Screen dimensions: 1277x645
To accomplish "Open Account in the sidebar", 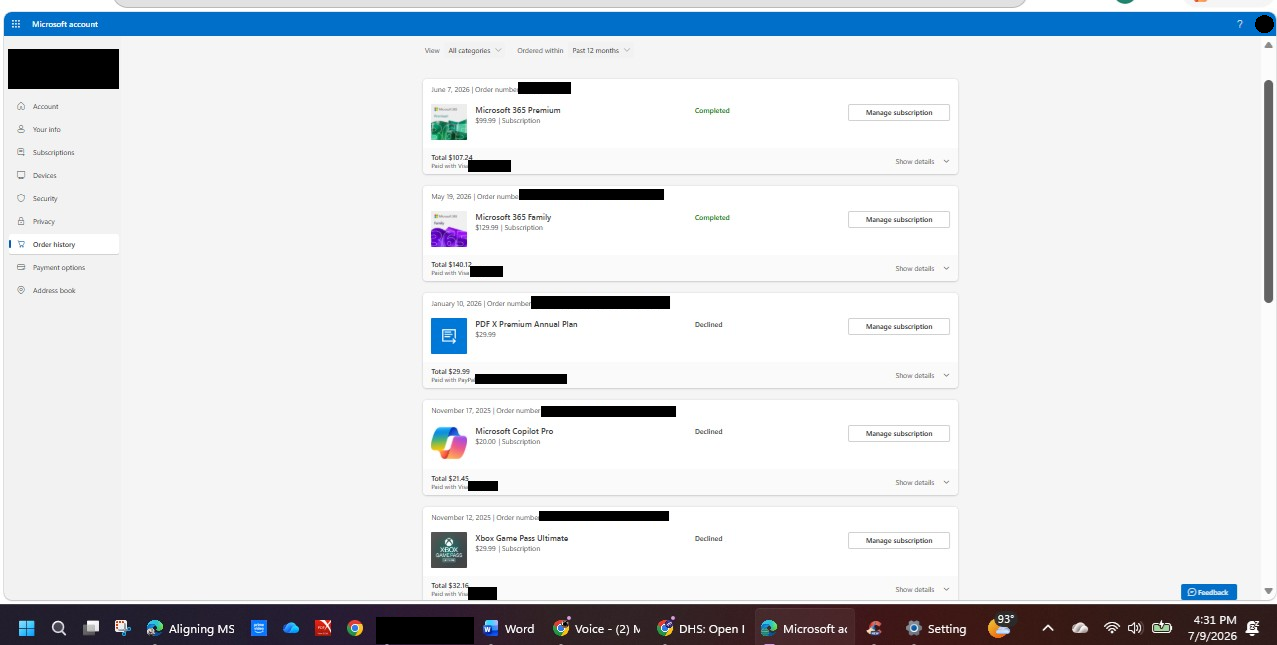I will tap(45, 106).
